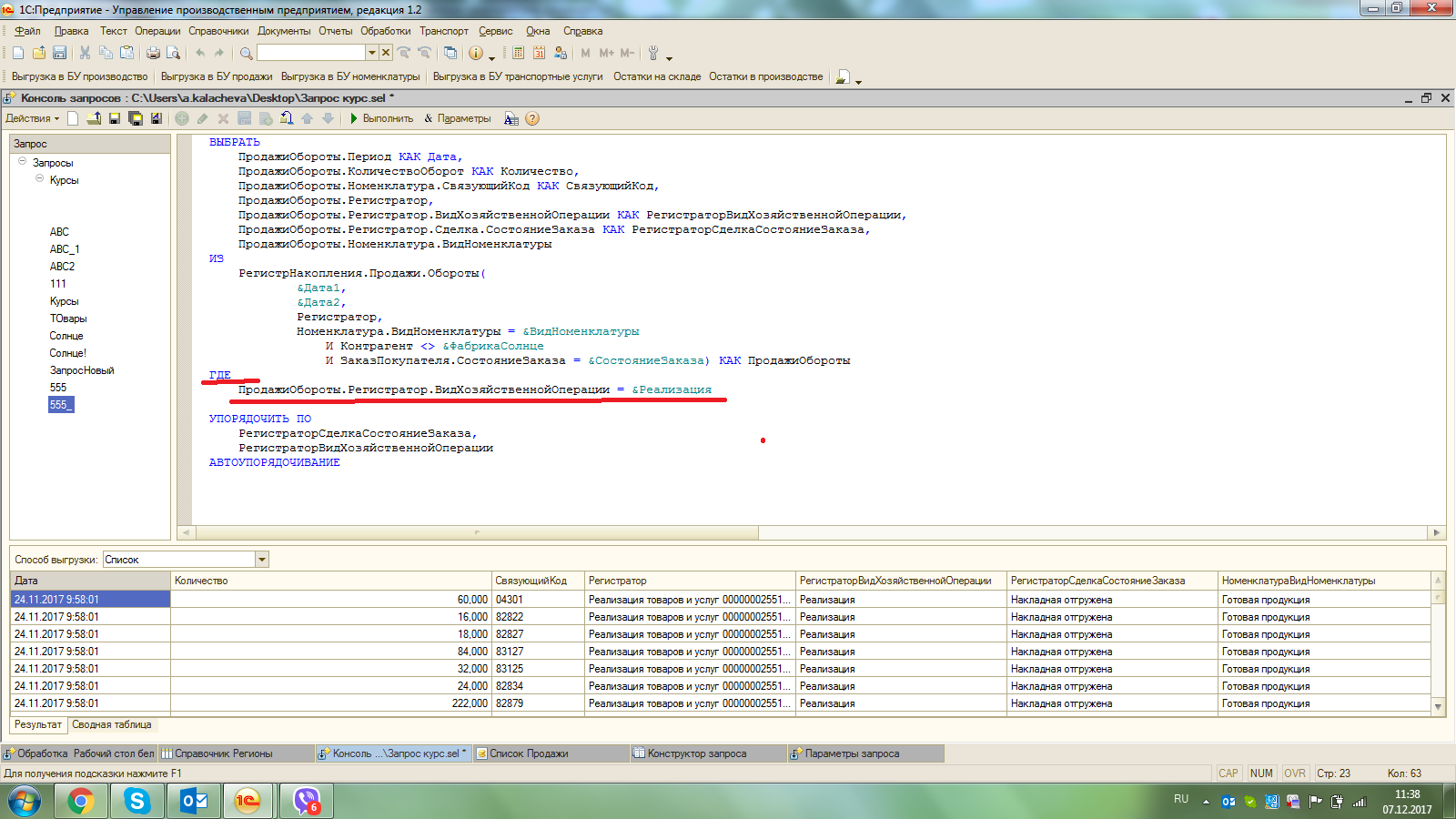This screenshot has width=1456, height=819.
Task: Switch to the Сводная таблица tab
Action: [112, 724]
